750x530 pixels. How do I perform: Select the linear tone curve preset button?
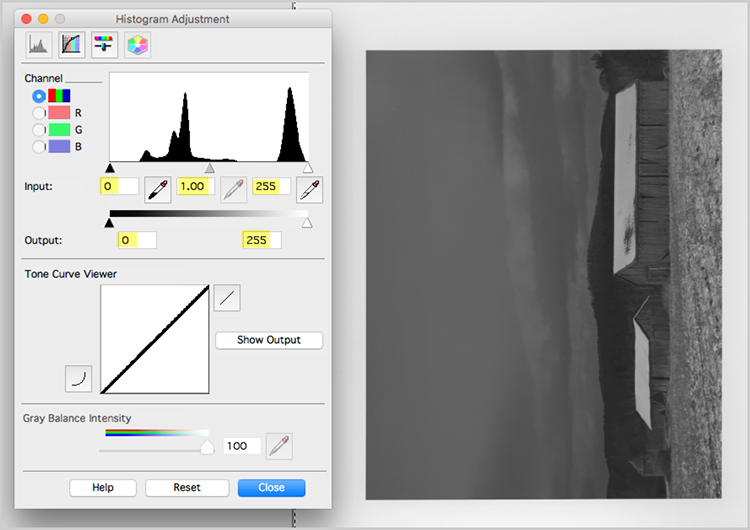click(x=227, y=298)
